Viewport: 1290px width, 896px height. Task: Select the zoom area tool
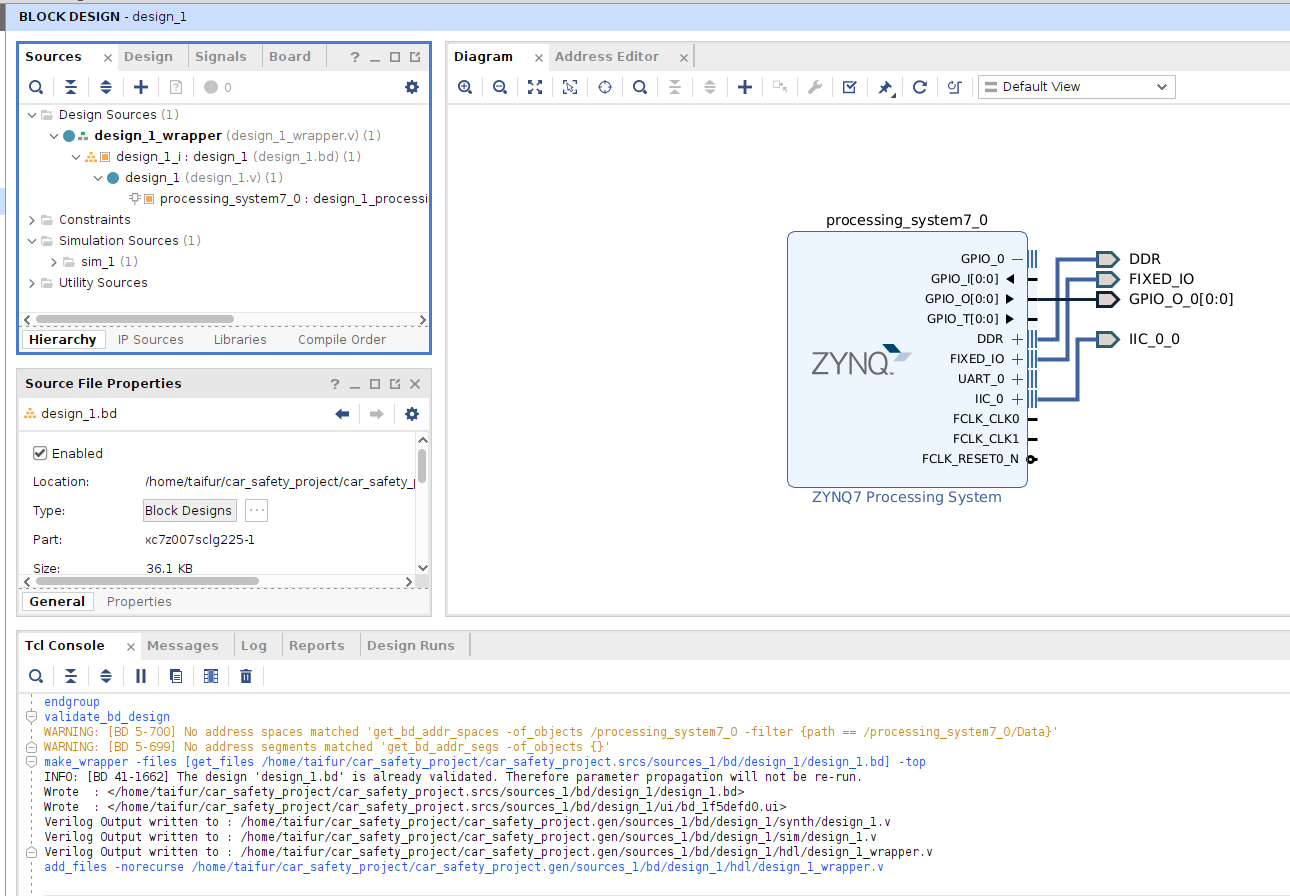[x=570, y=87]
